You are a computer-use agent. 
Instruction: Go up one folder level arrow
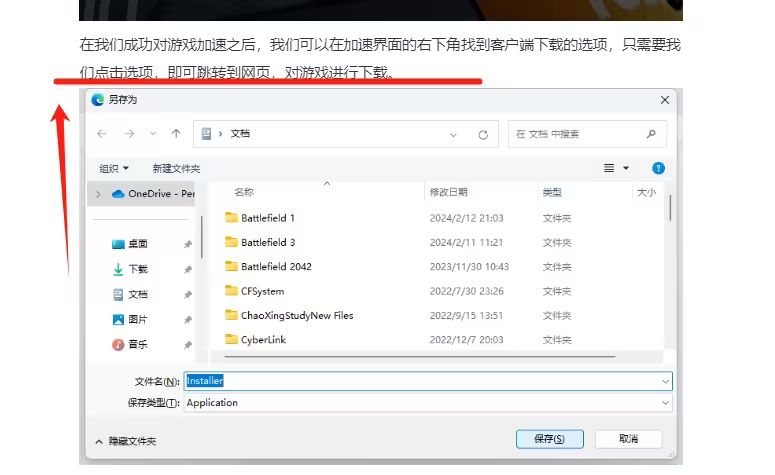(x=176, y=133)
